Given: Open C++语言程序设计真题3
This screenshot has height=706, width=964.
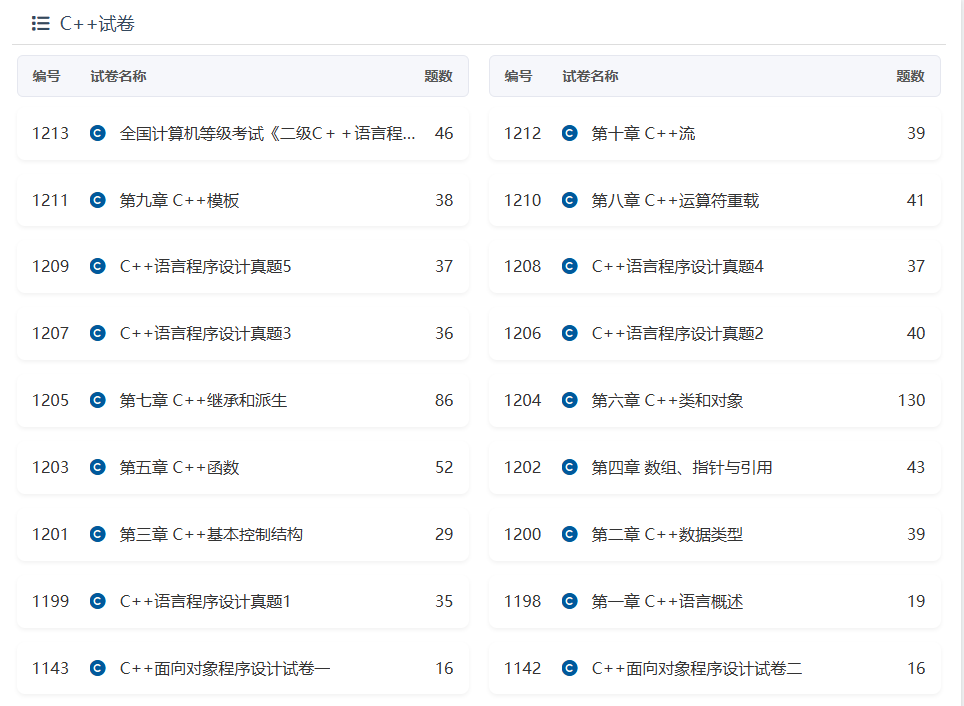Looking at the screenshot, I should click(x=205, y=333).
